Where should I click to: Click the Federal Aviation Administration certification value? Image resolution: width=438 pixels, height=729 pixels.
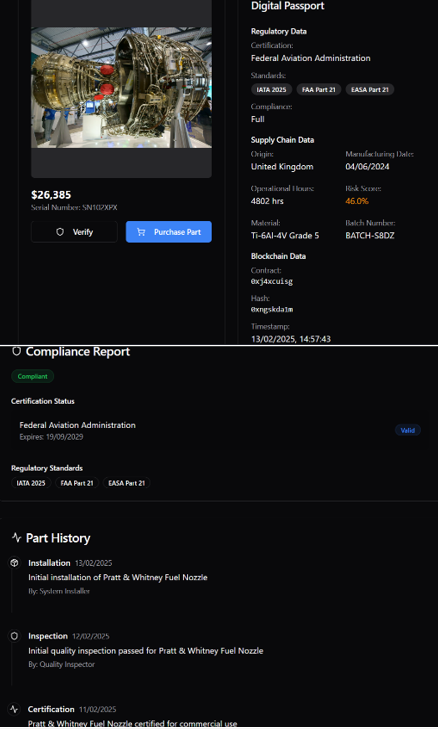pos(311,58)
